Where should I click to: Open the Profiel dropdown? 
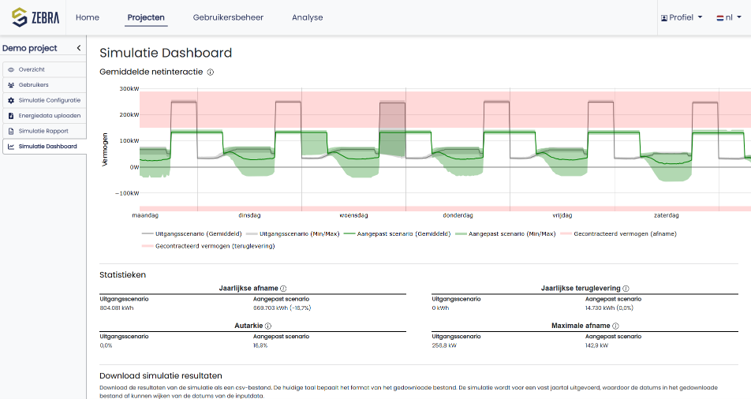pos(681,17)
